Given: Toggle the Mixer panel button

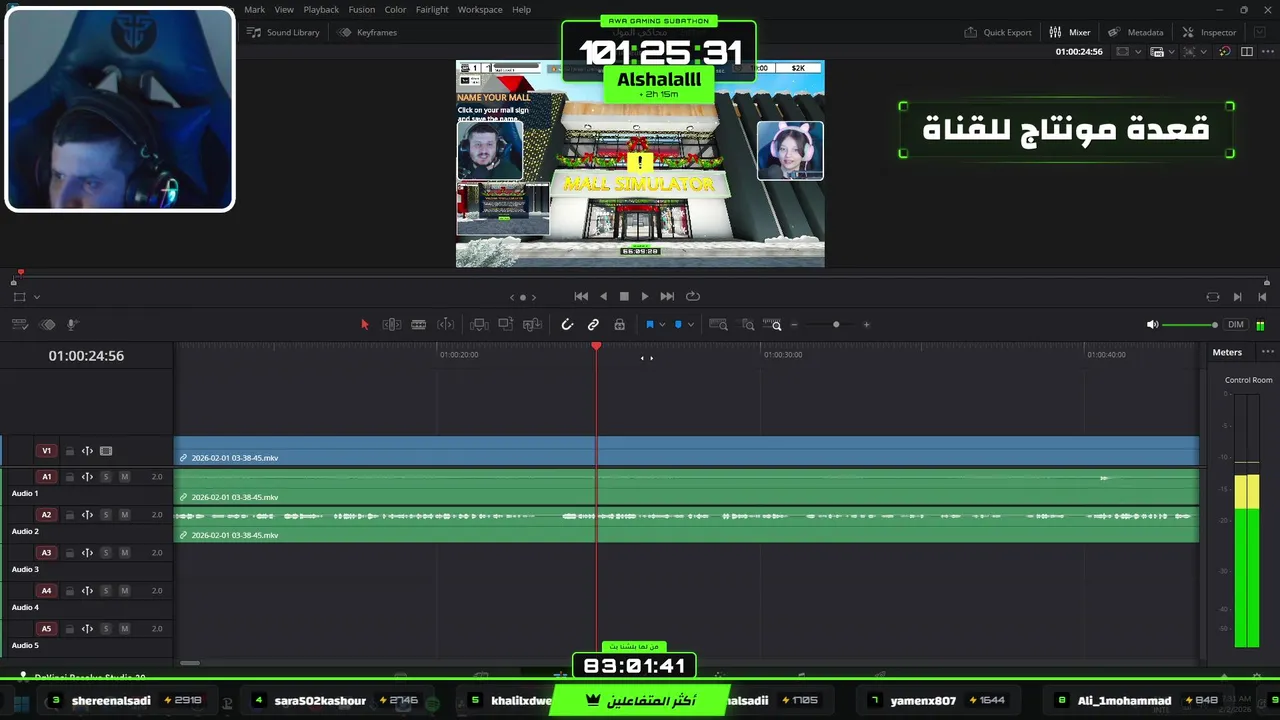Looking at the screenshot, I should 1070,32.
